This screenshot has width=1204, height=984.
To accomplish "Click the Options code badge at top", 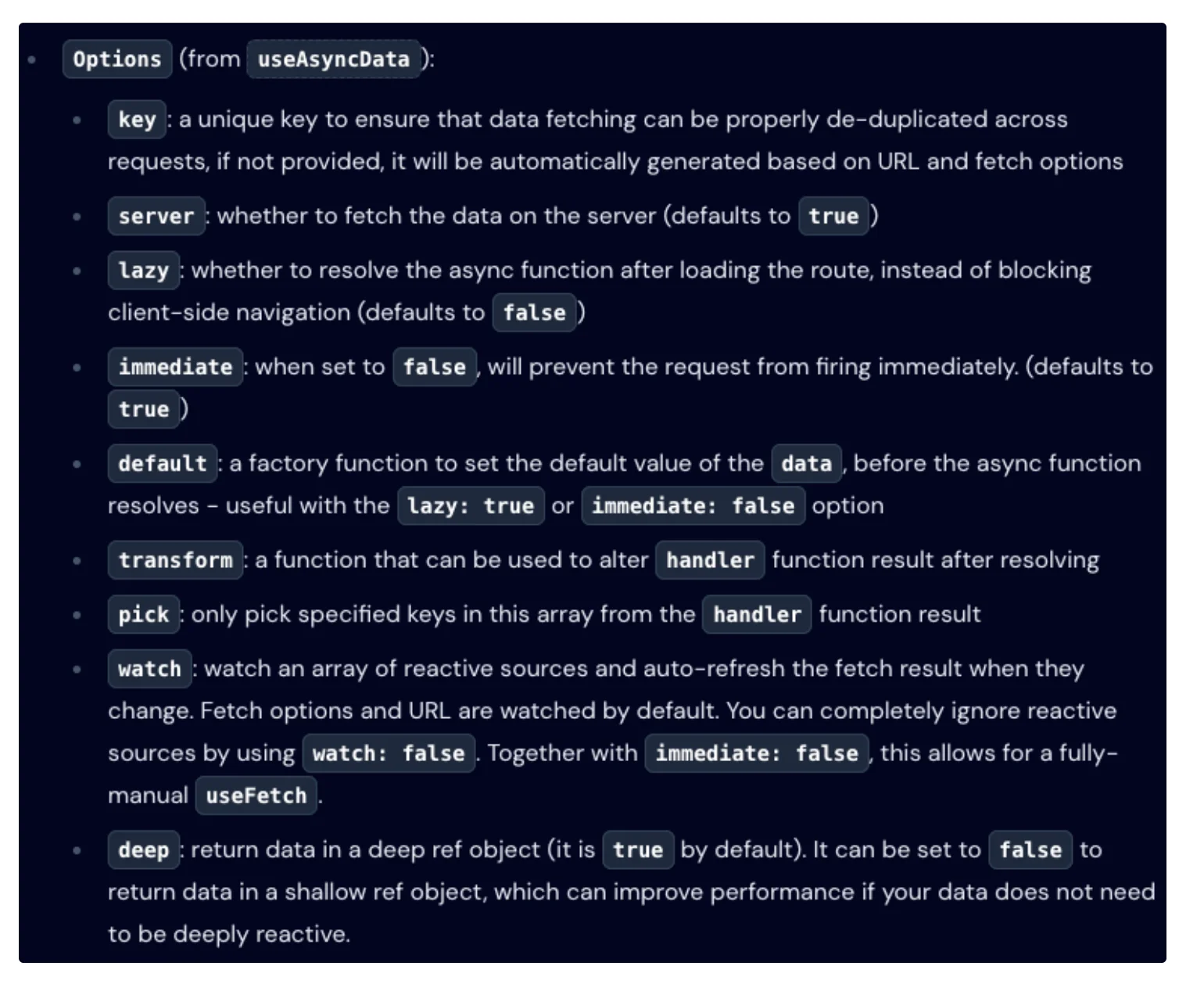I will pyautogui.click(x=116, y=59).
